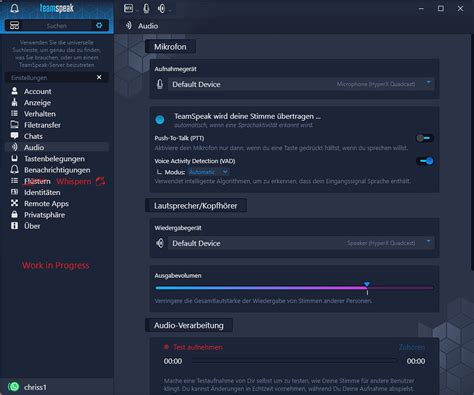Select TeamSpeak wird deine Stimme übertragen indicator
The height and width of the screenshot is (395, 474).
point(160,120)
